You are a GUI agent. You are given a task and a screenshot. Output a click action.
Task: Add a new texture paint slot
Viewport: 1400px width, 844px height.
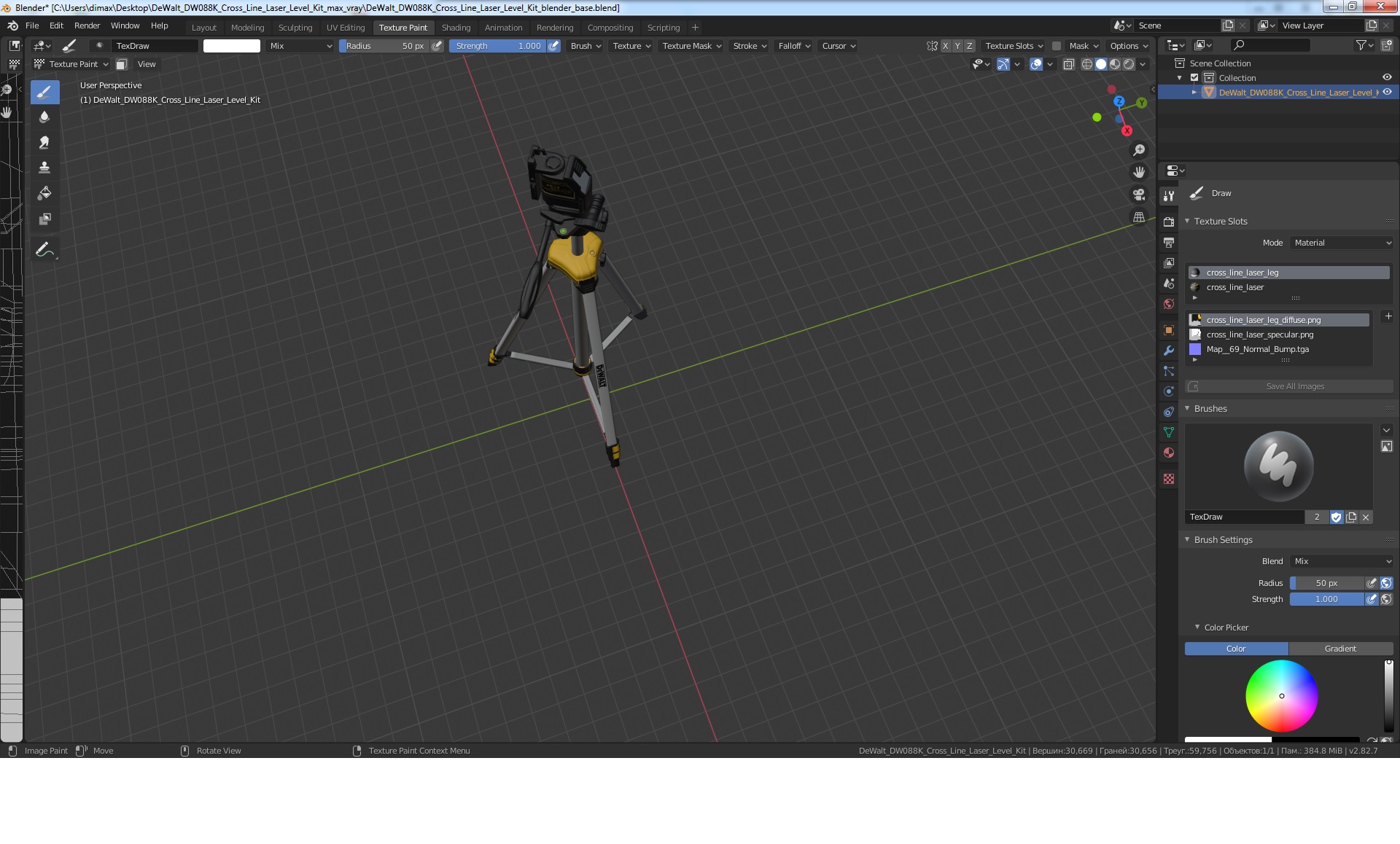click(x=1388, y=316)
